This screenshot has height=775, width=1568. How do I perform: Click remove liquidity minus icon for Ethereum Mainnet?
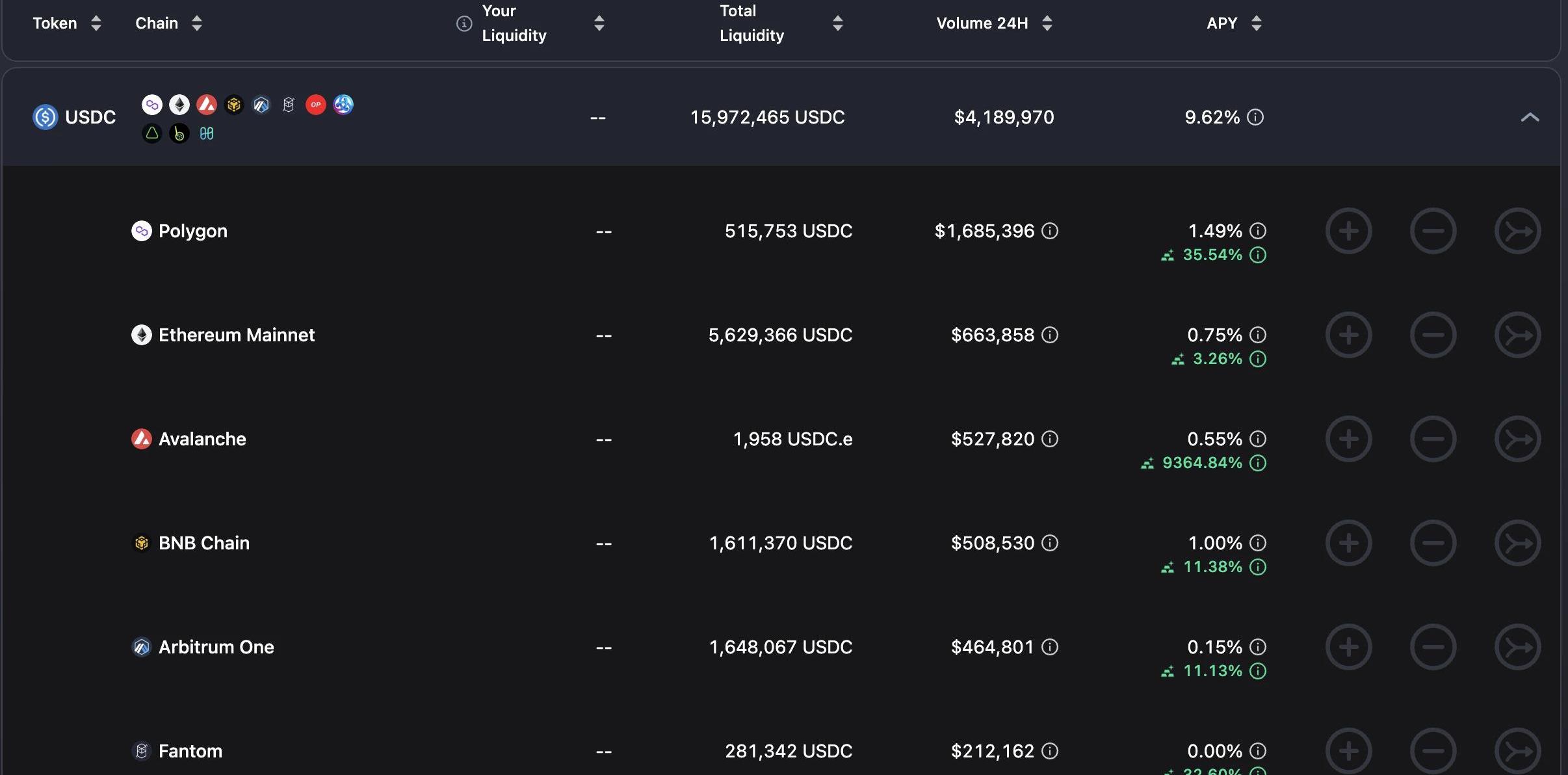click(x=1433, y=335)
